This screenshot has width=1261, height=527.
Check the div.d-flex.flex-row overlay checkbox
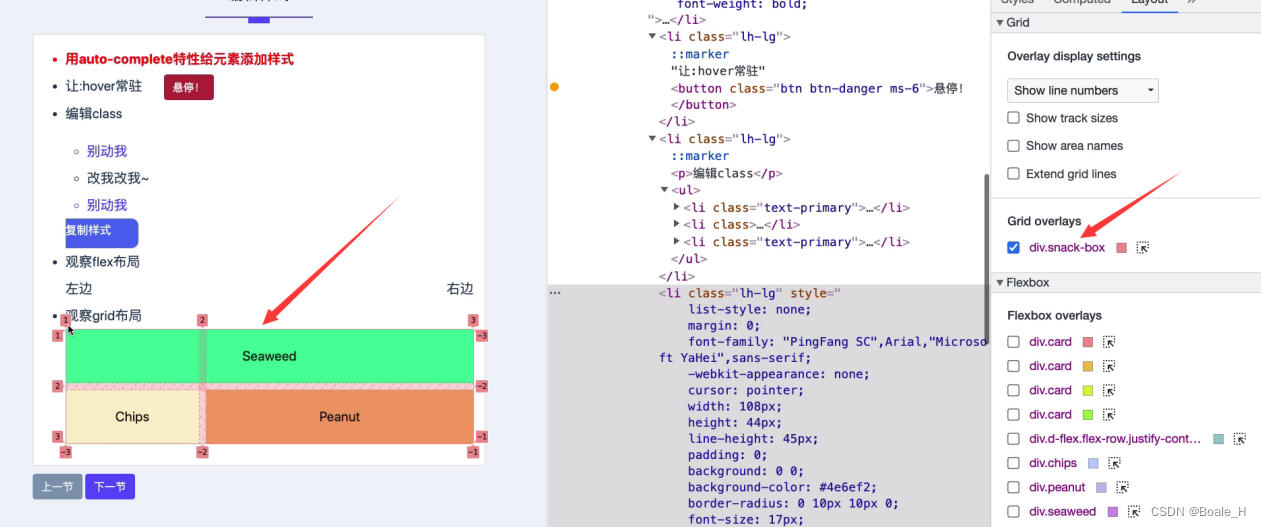pyautogui.click(x=1013, y=439)
